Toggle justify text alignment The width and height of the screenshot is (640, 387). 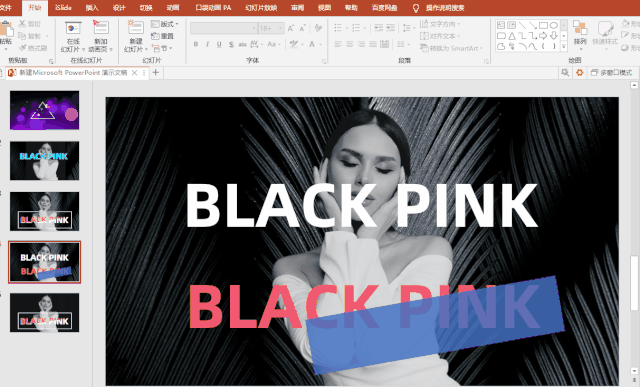tap(373, 44)
